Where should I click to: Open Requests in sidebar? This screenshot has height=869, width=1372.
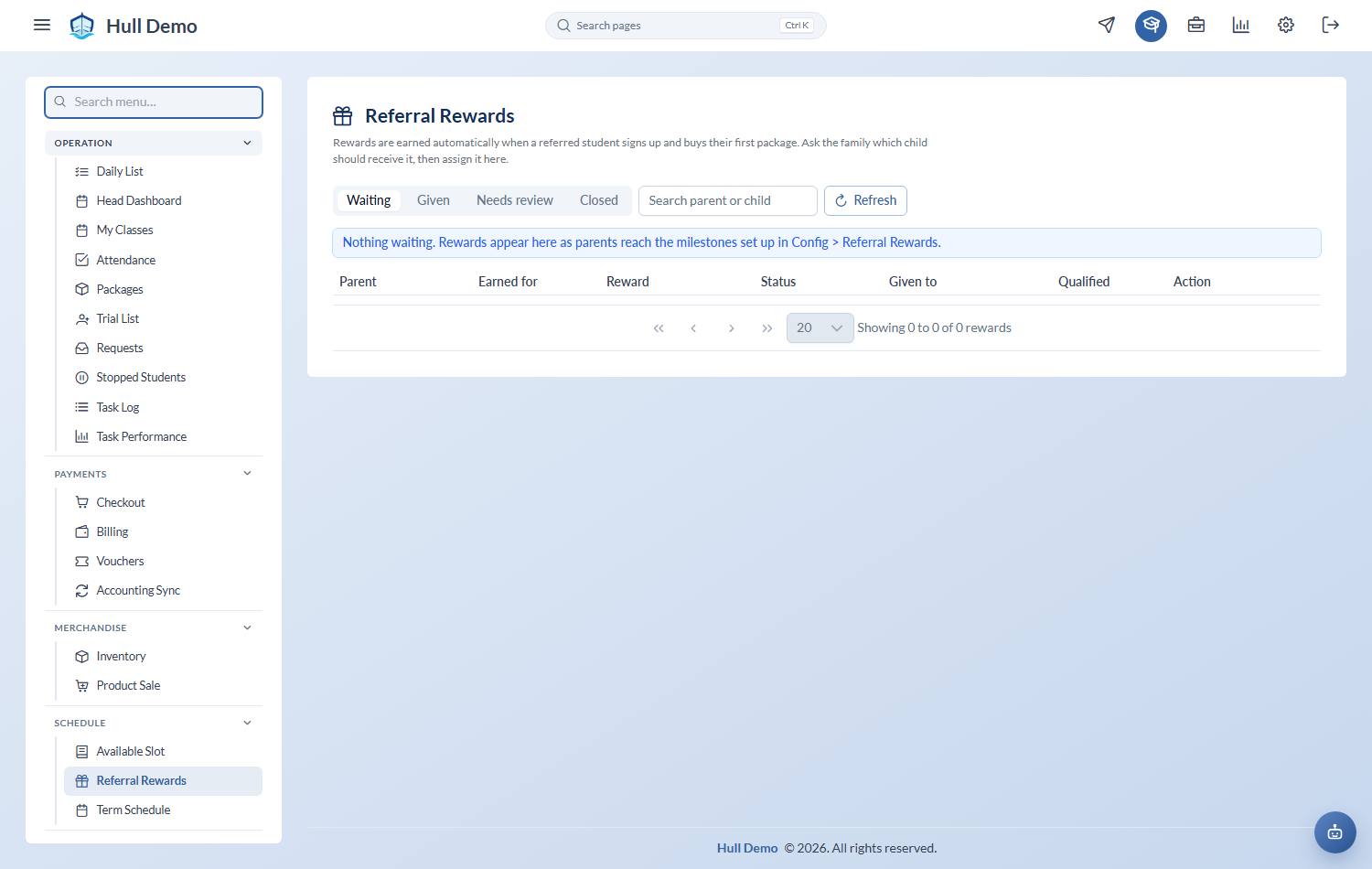pos(163,348)
